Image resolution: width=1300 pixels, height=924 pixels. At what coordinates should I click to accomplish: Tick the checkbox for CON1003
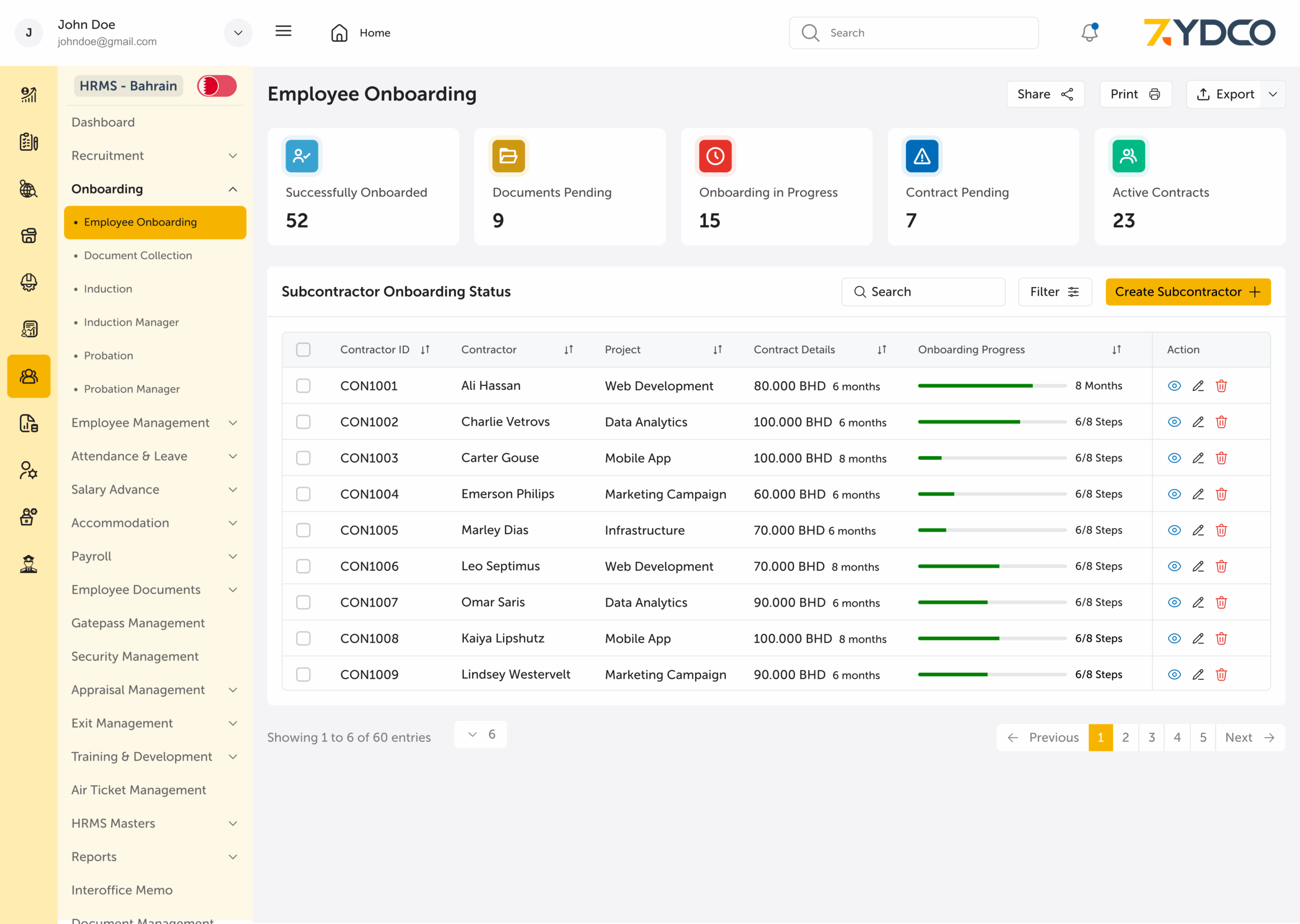303,458
